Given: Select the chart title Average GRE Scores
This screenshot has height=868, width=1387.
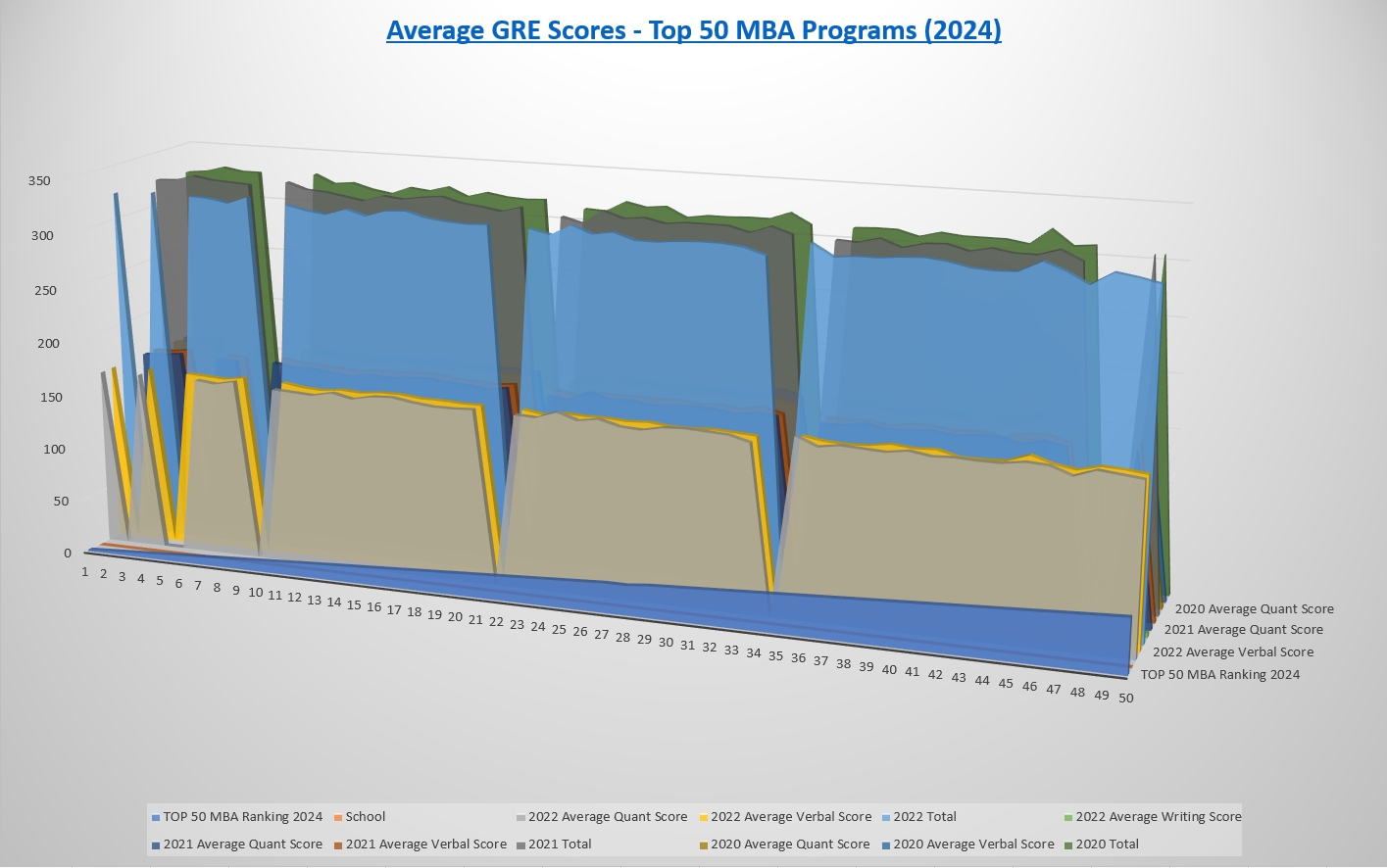Looking at the screenshot, I should (x=693, y=30).
